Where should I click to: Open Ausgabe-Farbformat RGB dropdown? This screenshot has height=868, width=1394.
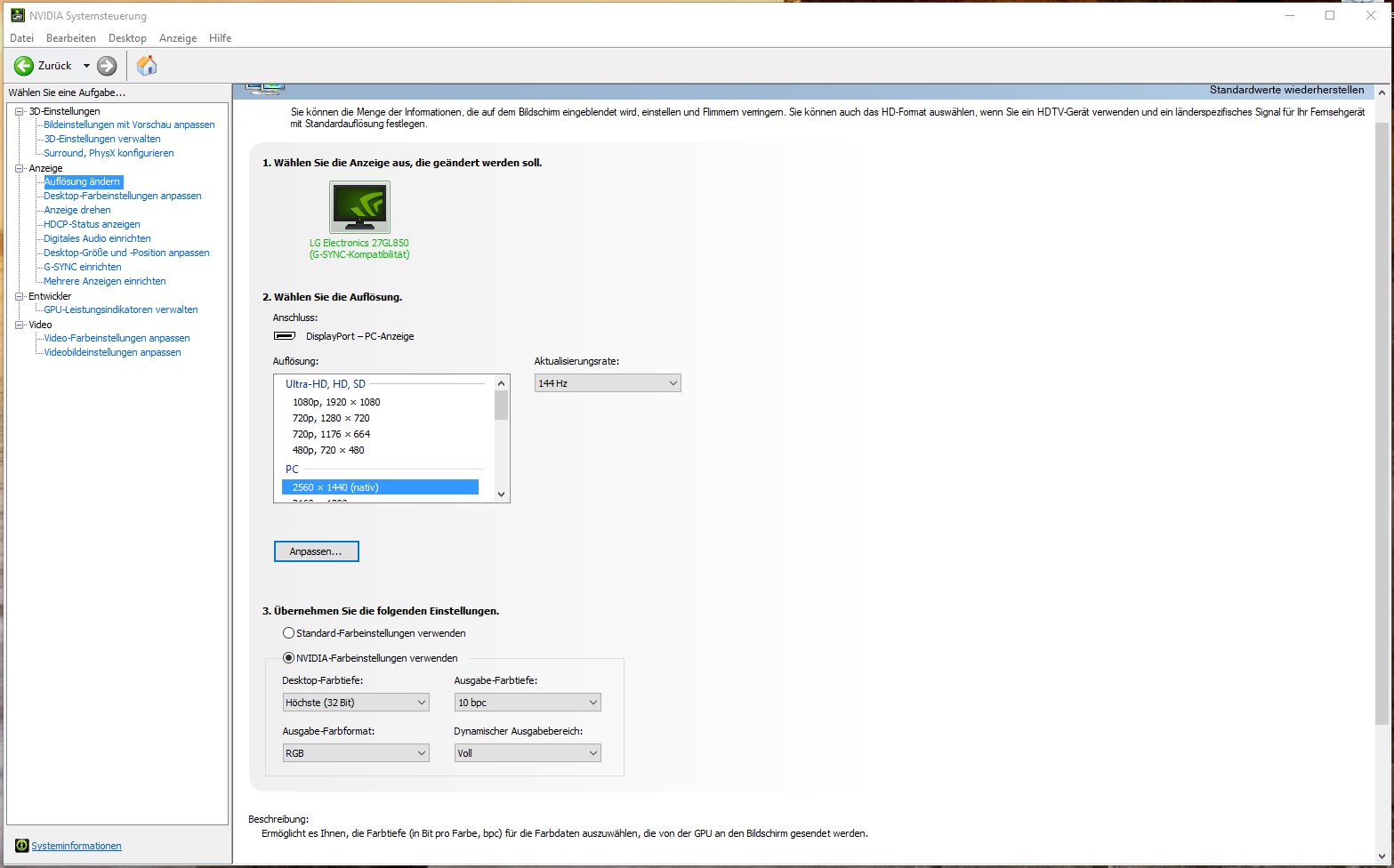click(356, 753)
